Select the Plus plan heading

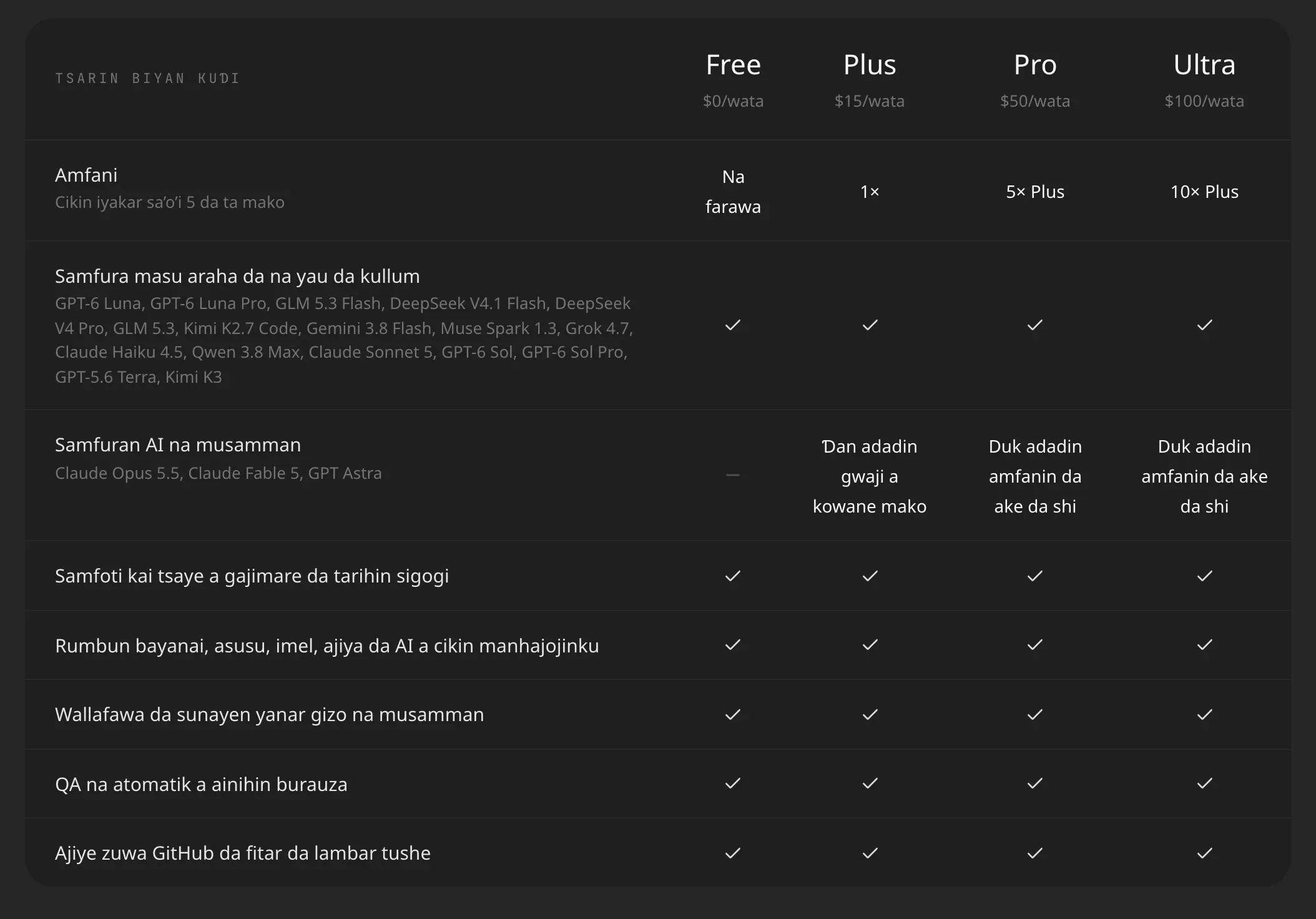click(870, 65)
